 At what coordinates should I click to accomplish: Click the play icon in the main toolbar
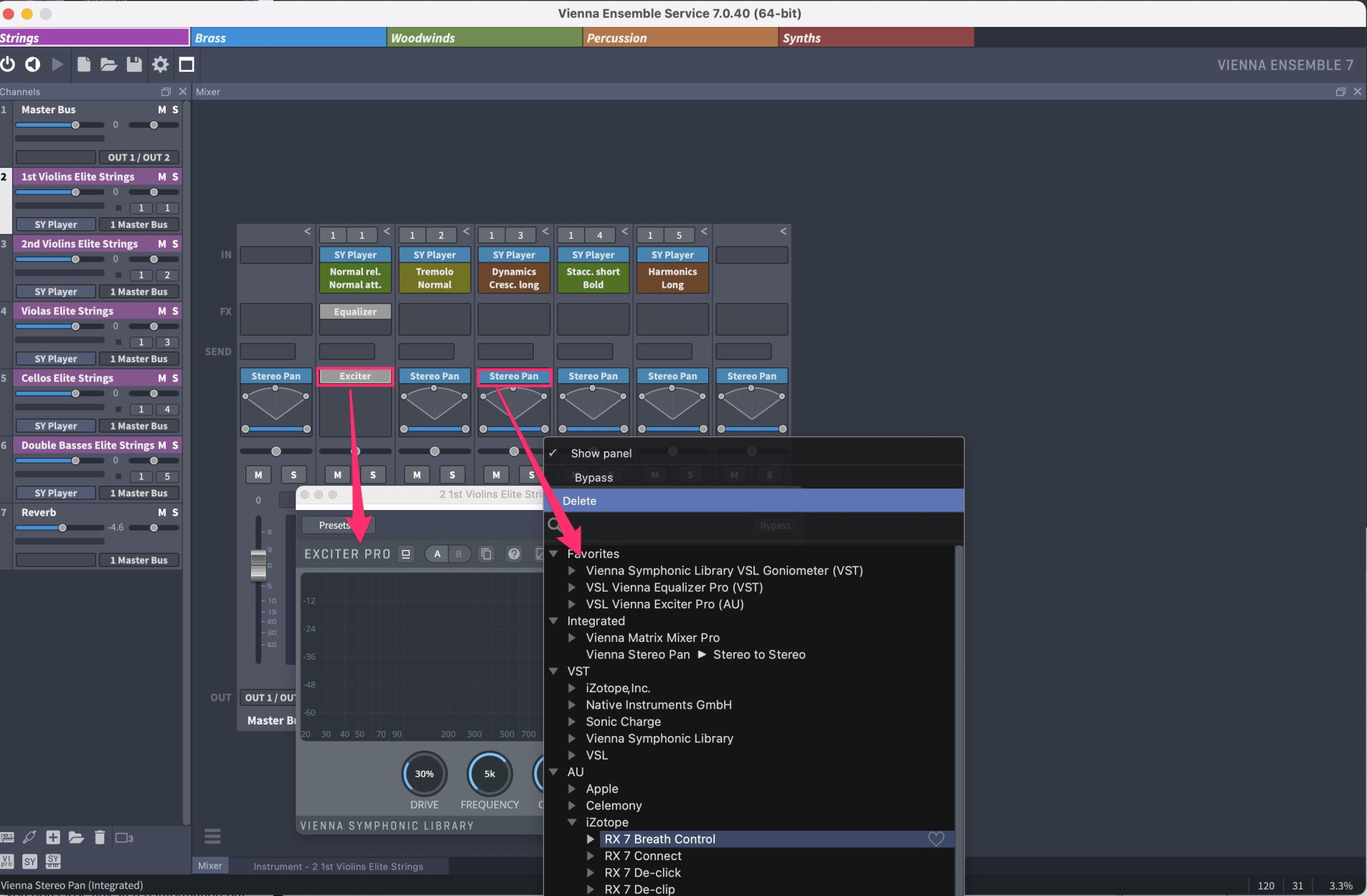[x=58, y=65]
